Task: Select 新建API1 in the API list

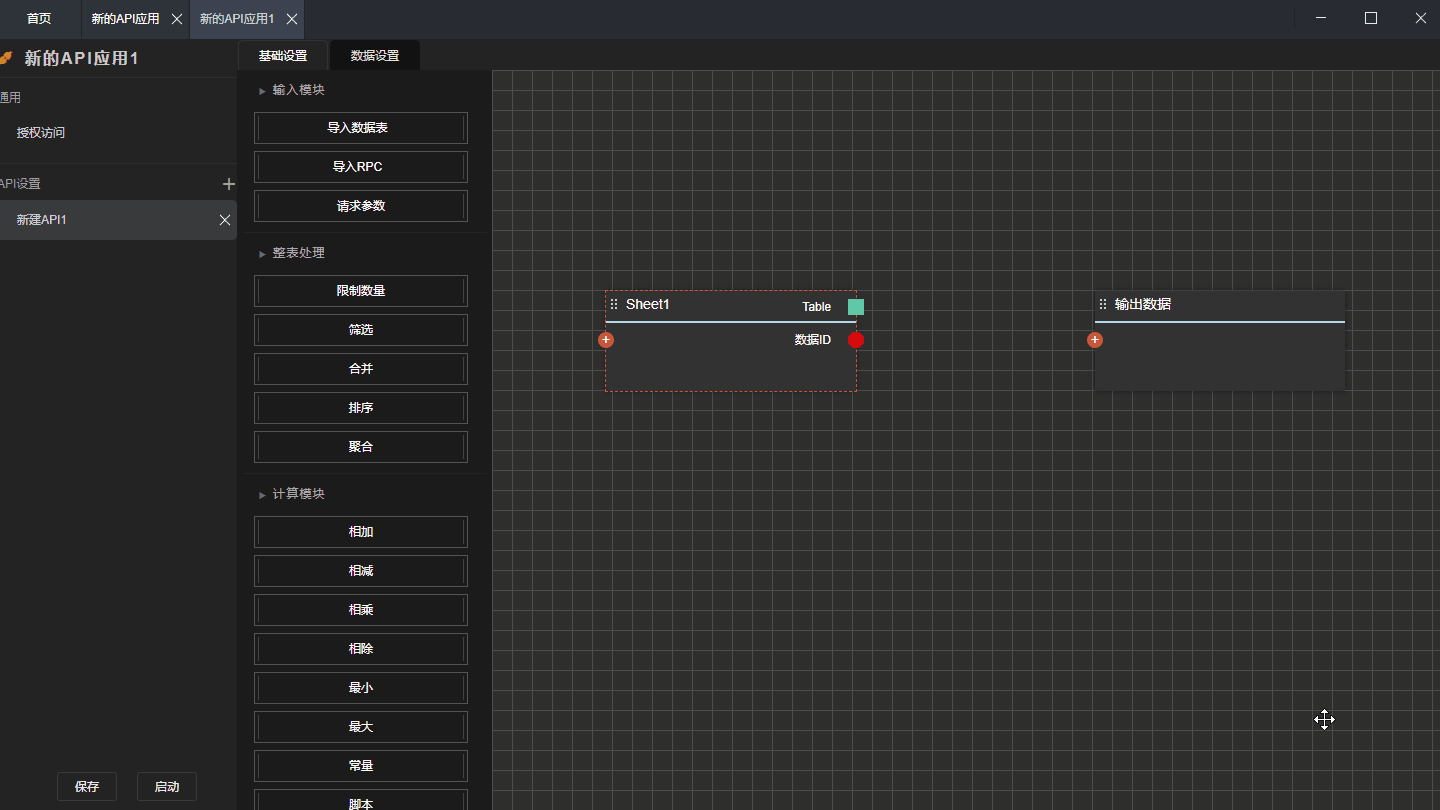Action: tap(100, 220)
